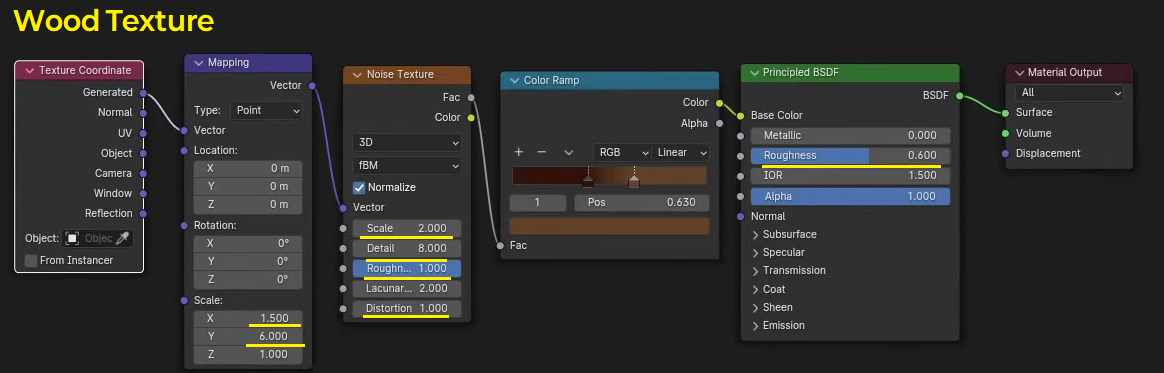Enable the From Instancer checkbox
Screen dimensions: 1164x373
click(x=31, y=261)
